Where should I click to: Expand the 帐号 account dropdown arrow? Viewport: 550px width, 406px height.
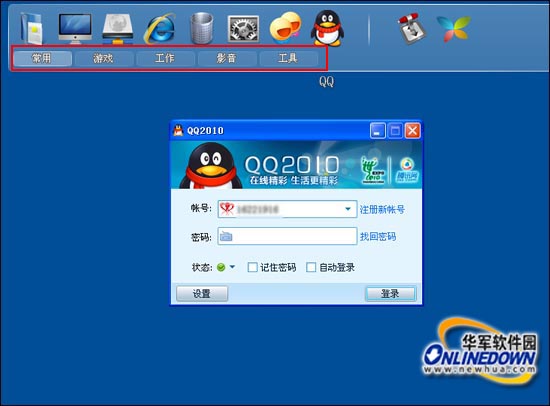pos(348,209)
